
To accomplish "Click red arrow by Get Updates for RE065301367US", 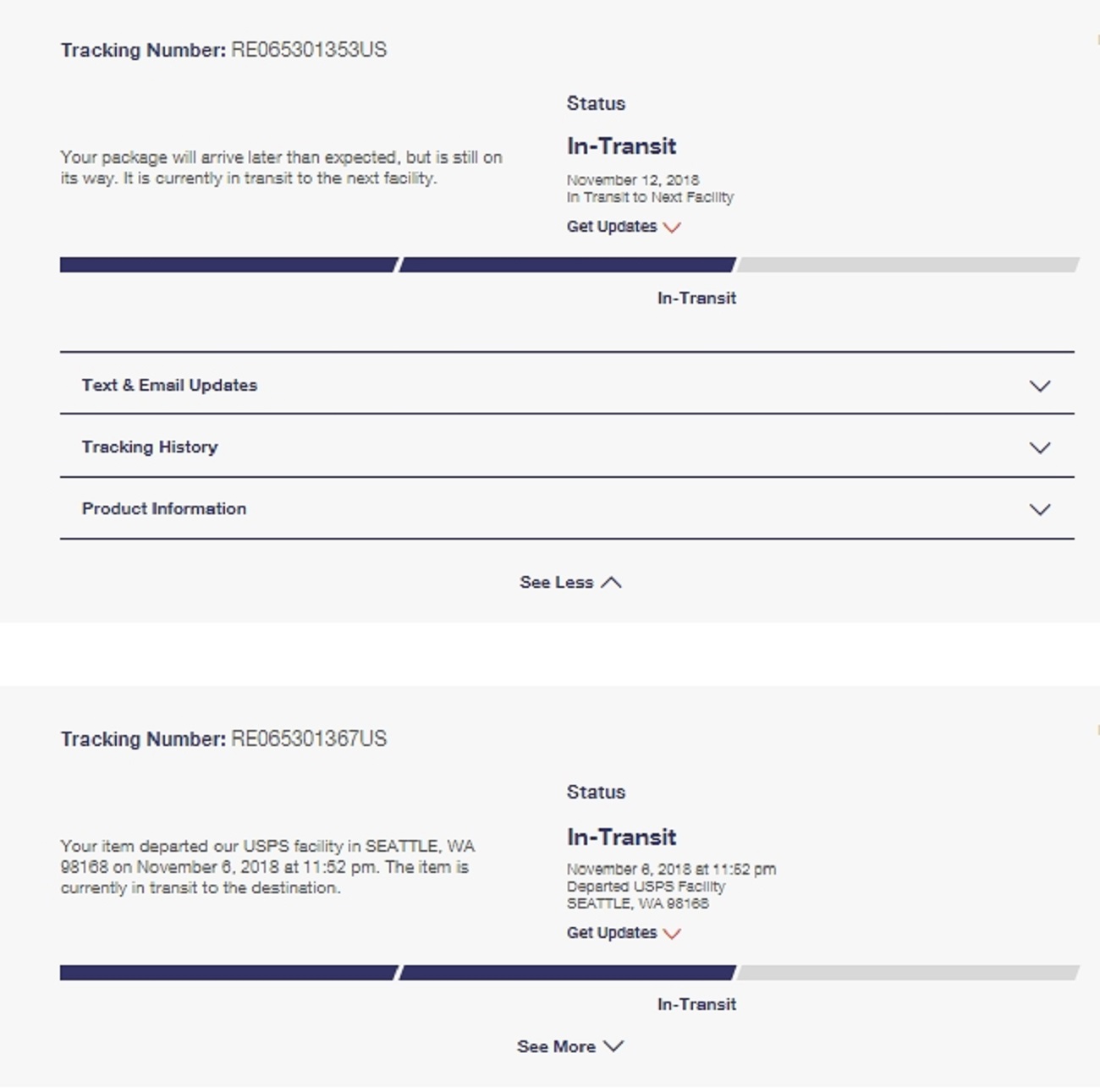I will point(672,933).
